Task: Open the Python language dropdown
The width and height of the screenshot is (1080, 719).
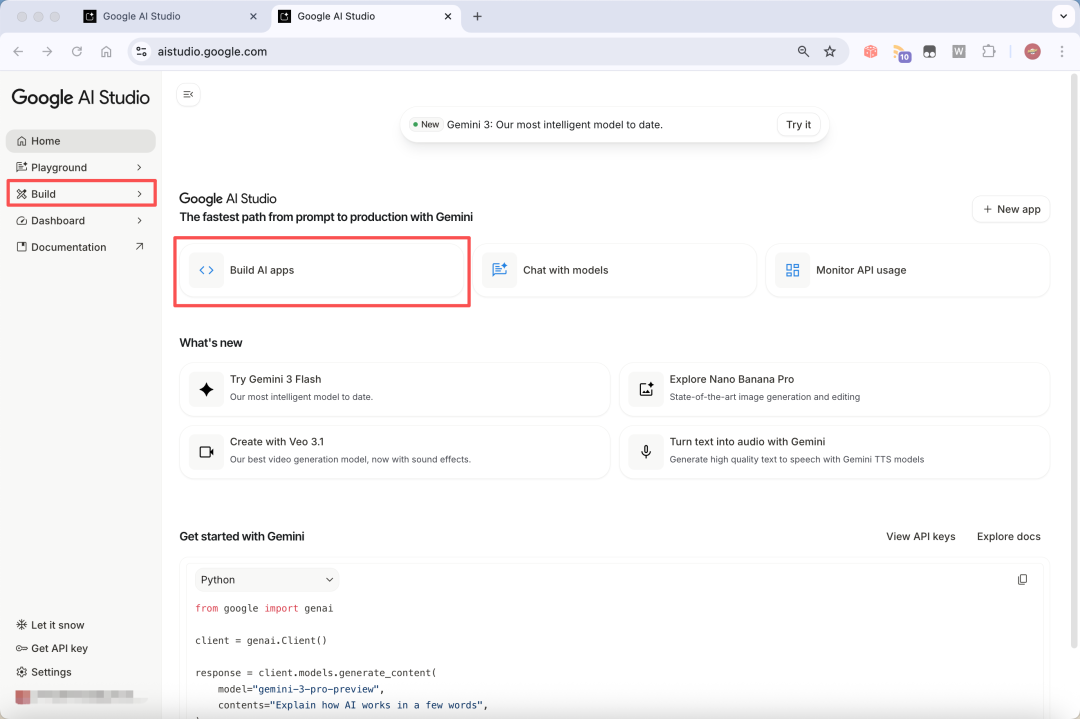Action: point(267,580)
